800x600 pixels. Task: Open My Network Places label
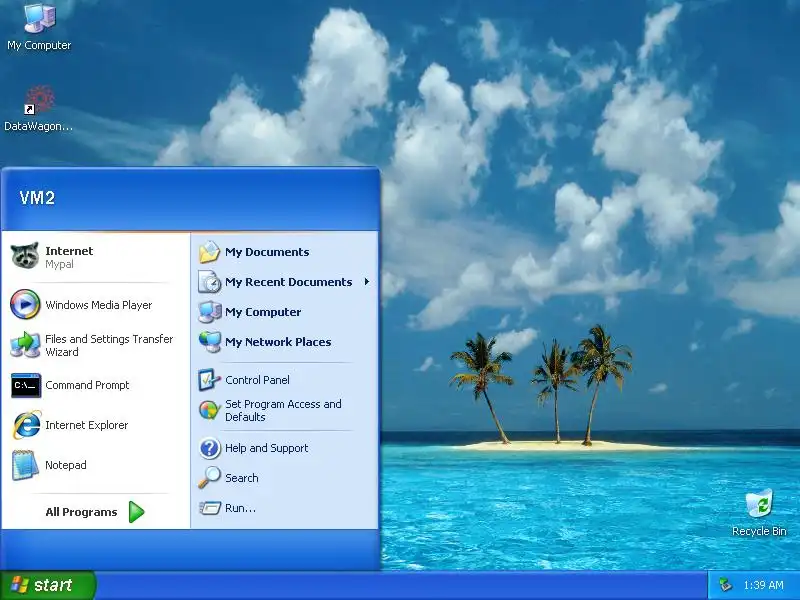coord(278,342)
